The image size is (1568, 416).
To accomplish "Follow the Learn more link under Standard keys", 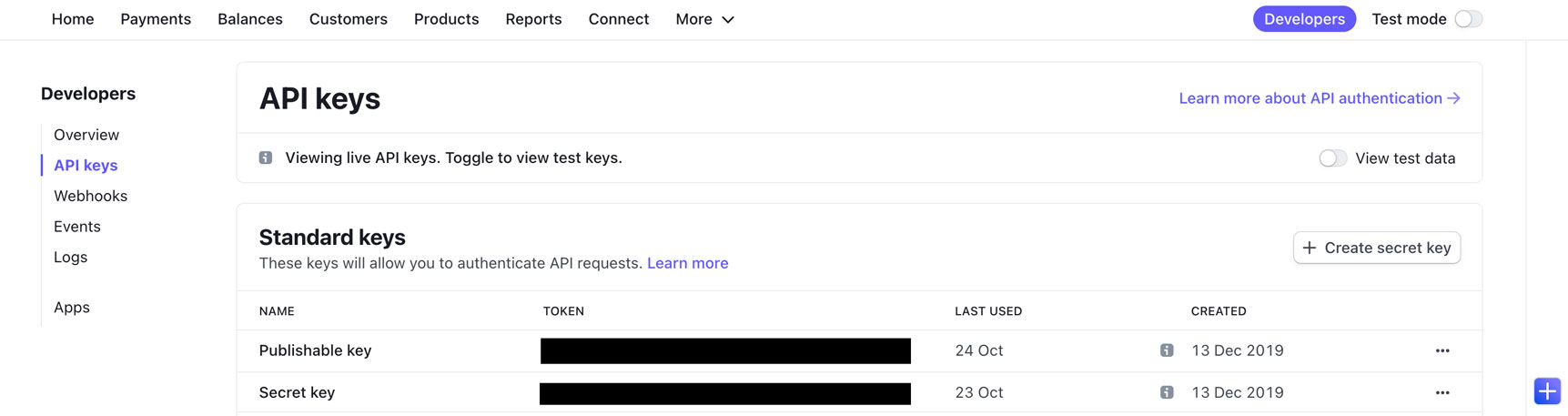I will pos(687,263).
